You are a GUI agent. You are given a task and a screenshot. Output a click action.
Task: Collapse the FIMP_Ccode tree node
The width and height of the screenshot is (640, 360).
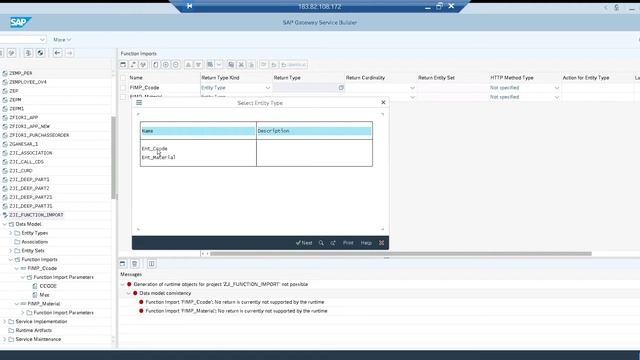17,269
